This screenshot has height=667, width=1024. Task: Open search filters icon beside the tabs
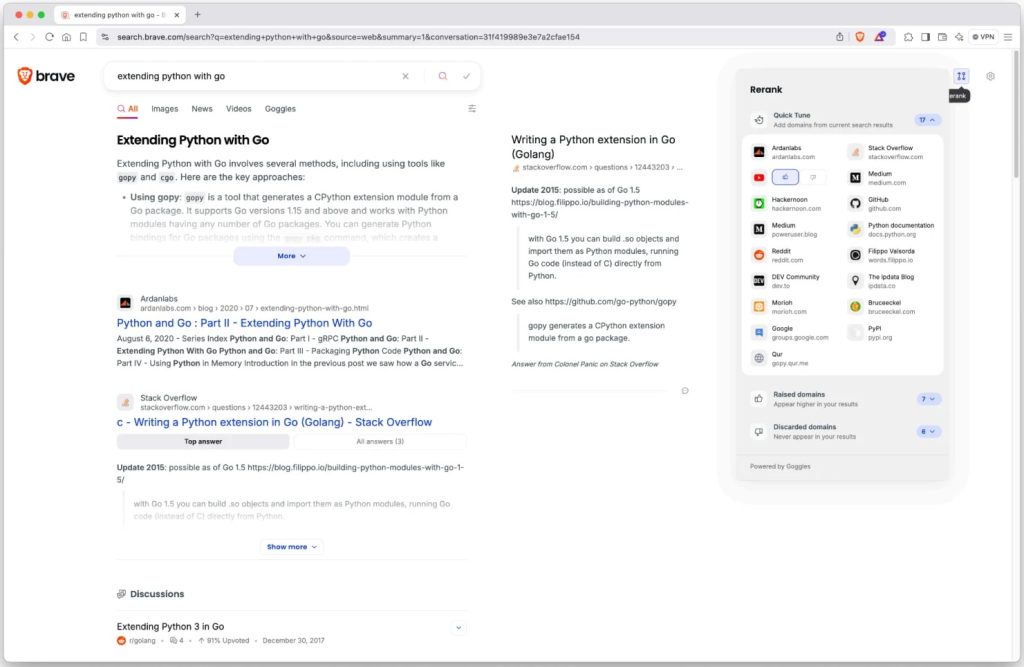(472, 108)
